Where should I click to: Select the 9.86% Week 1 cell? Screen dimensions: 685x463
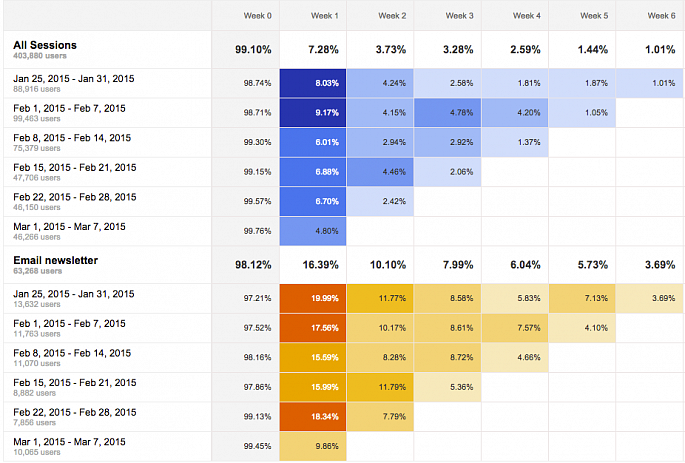(x=313, y=444)
